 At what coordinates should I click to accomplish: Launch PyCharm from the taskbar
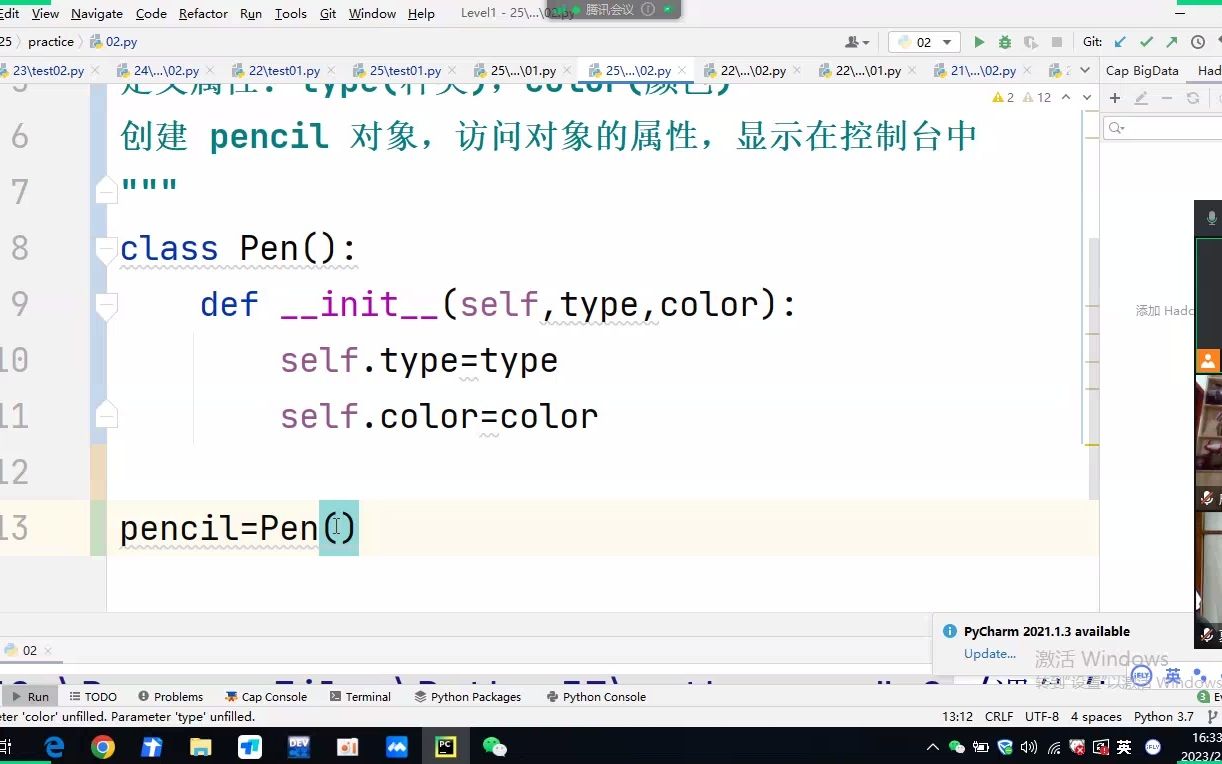444,746
